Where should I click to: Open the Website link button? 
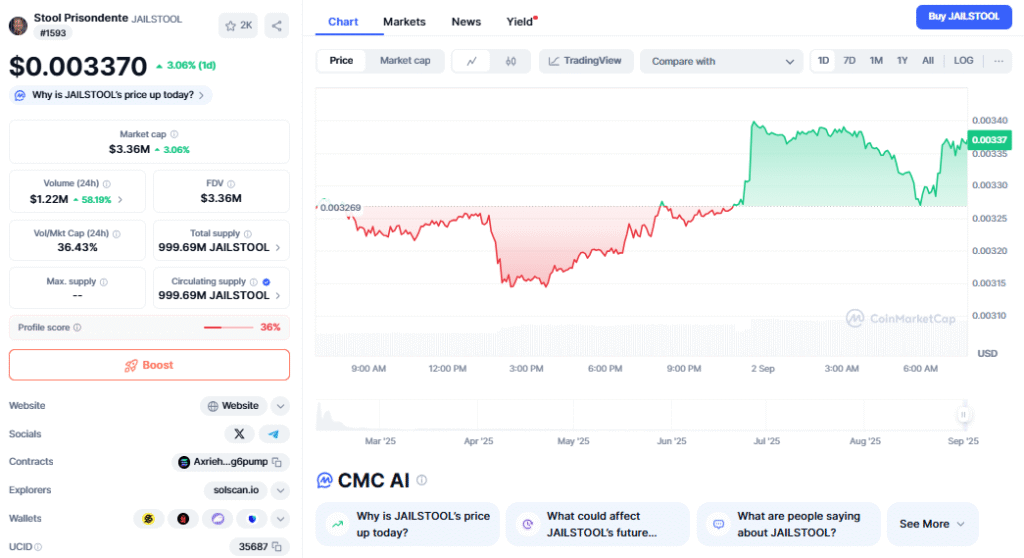(233, 406)
